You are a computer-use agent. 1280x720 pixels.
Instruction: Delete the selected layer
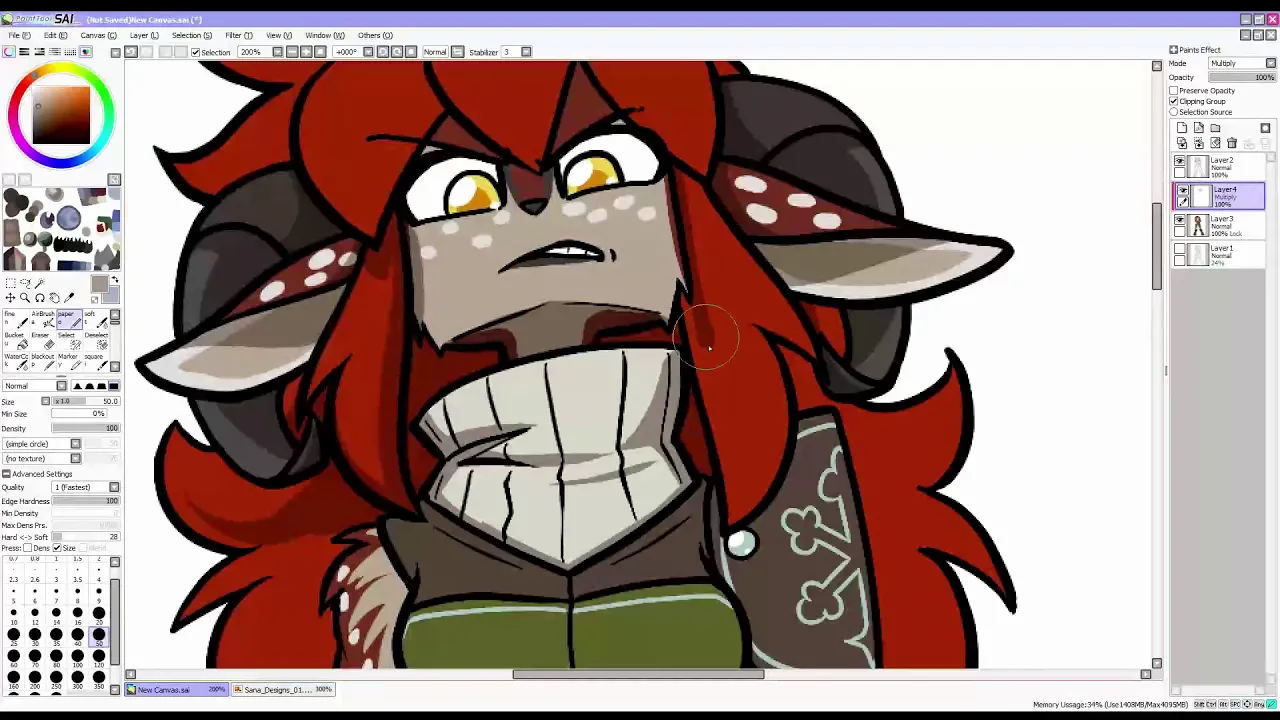pyautogui.click(x=1232, y=143)
